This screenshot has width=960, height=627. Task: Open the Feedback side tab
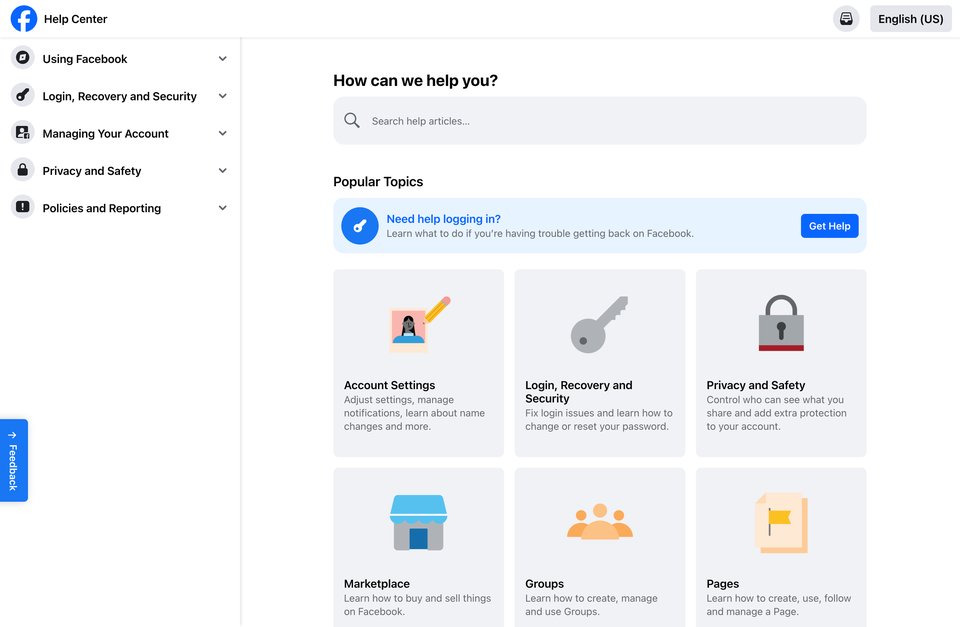pos(13,460)
